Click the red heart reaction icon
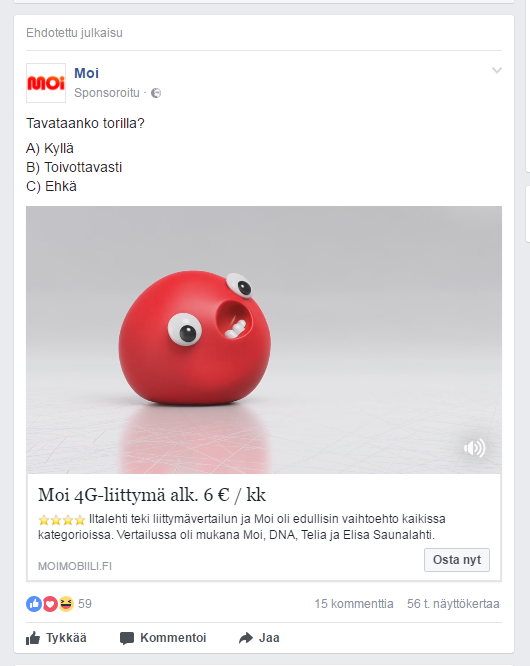The height and width of the screenshot is (666, 530). (50, 604)
